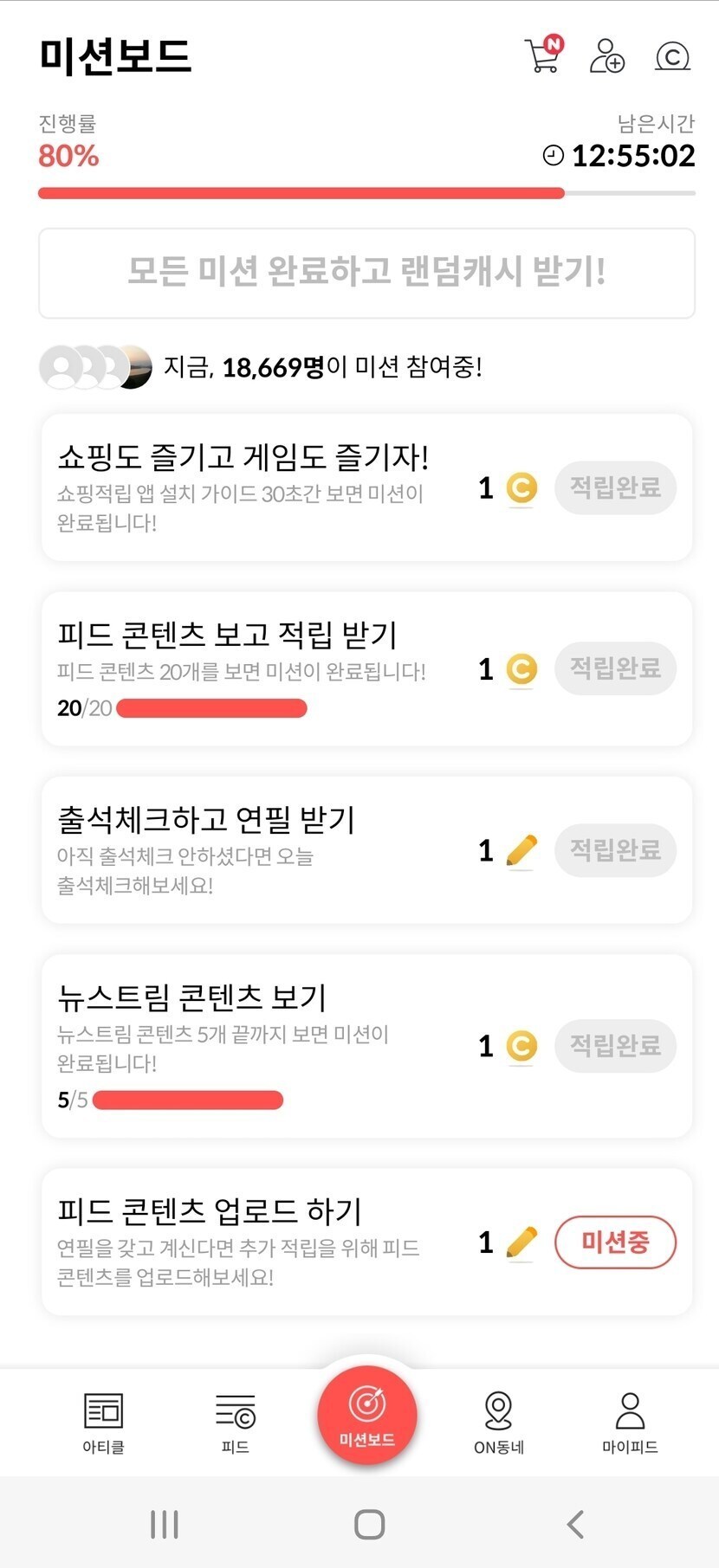Tap 모든 미션 완료하고 랜덤캐시 받기 button
The height and width of the screenshot is (1568, 719).
pyautogui.click(x=366, y=273)
